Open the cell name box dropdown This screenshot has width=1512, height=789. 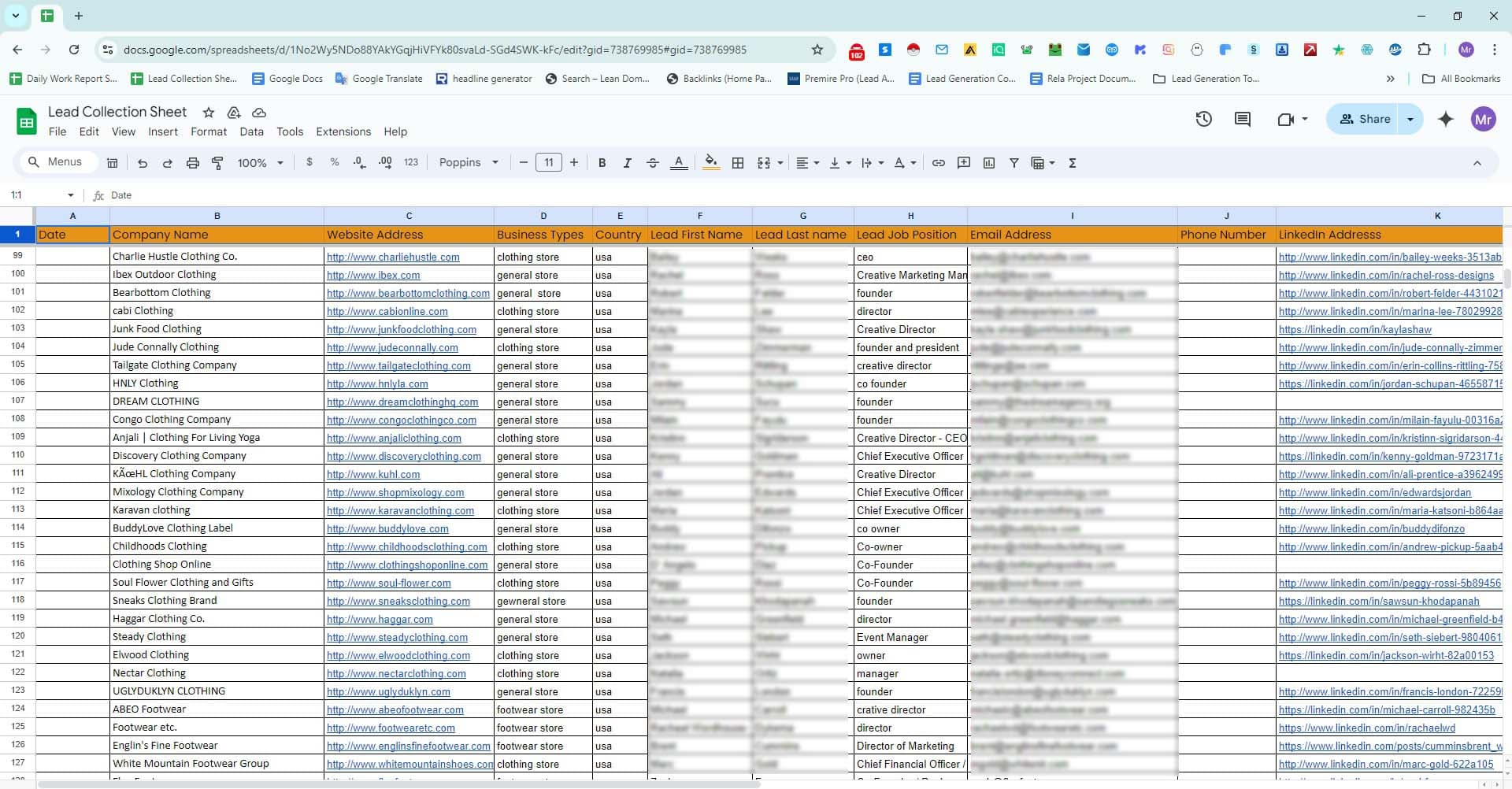point(71,195)
